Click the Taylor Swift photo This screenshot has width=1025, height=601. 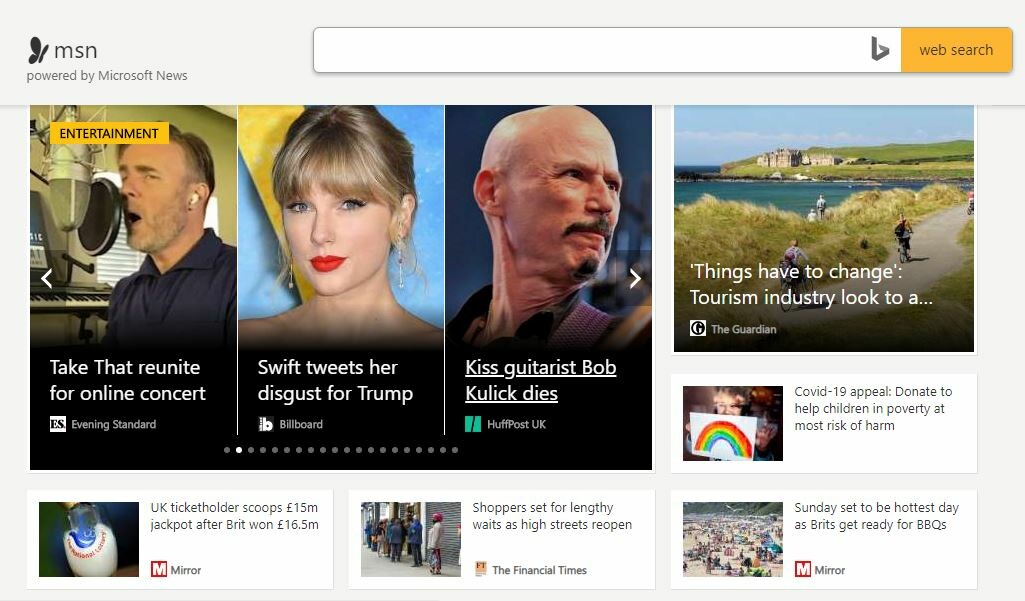(341, 226)
